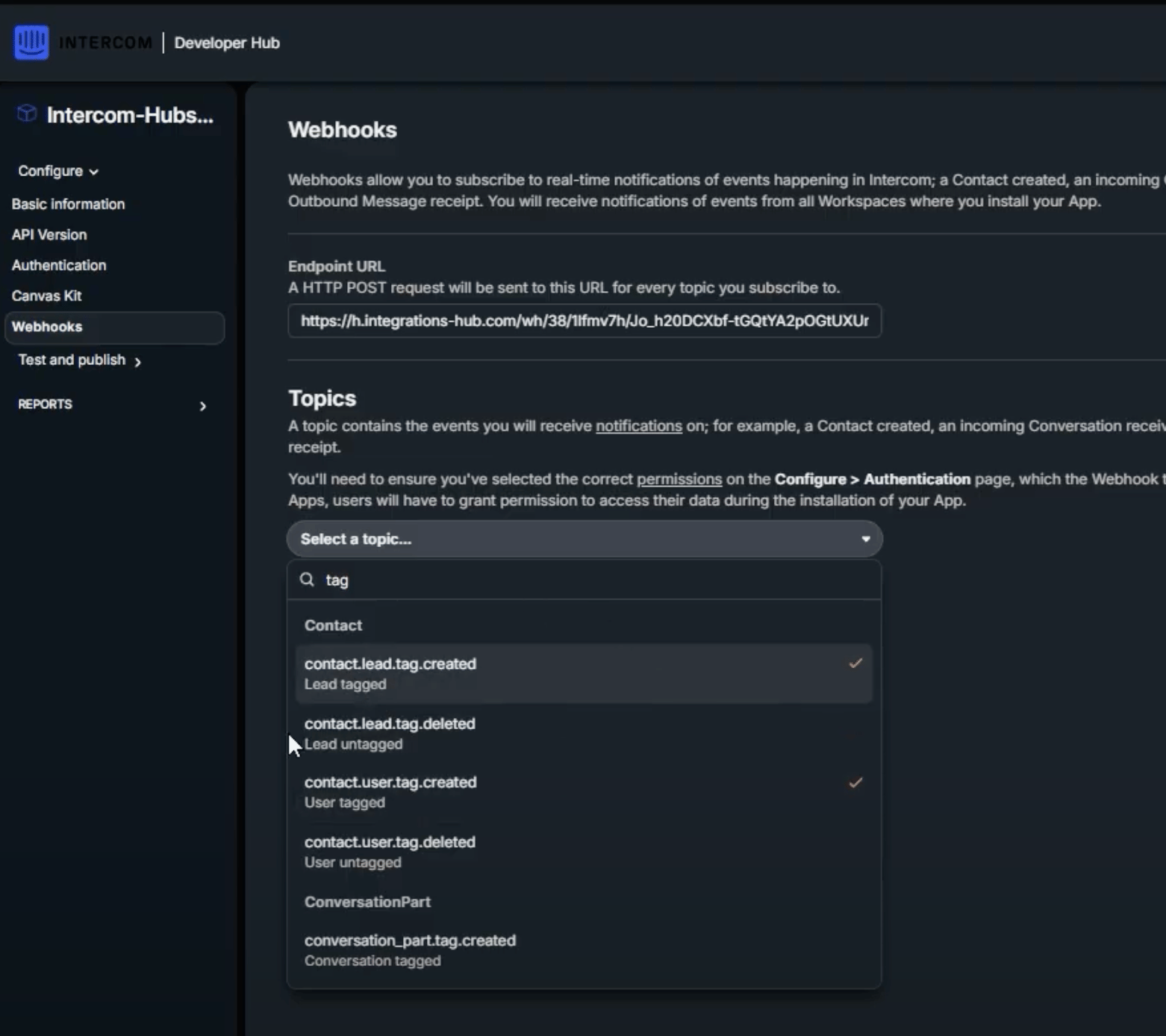Click the Endpoint URL input field

(584, 321)
